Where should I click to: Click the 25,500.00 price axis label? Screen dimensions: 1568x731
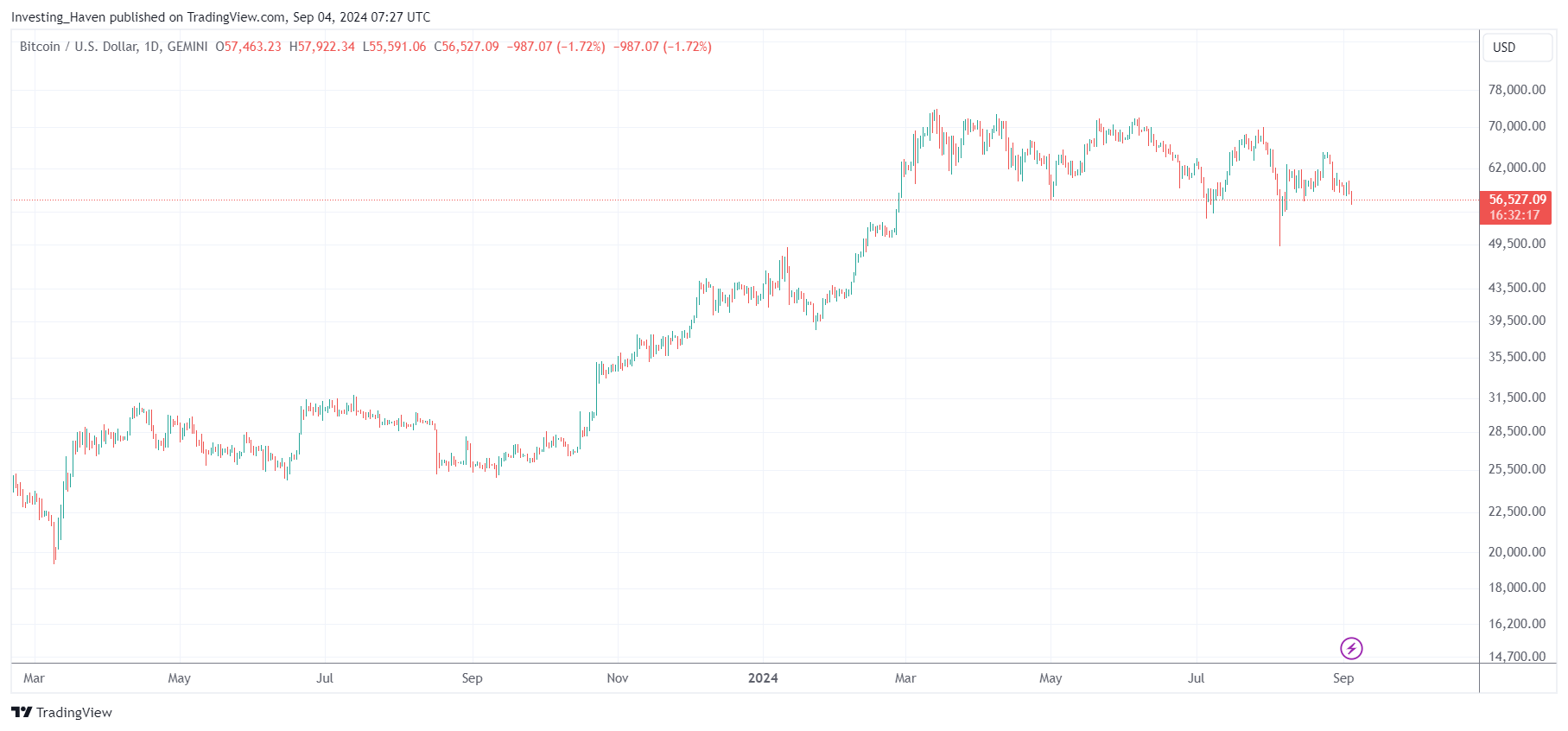1517,469
